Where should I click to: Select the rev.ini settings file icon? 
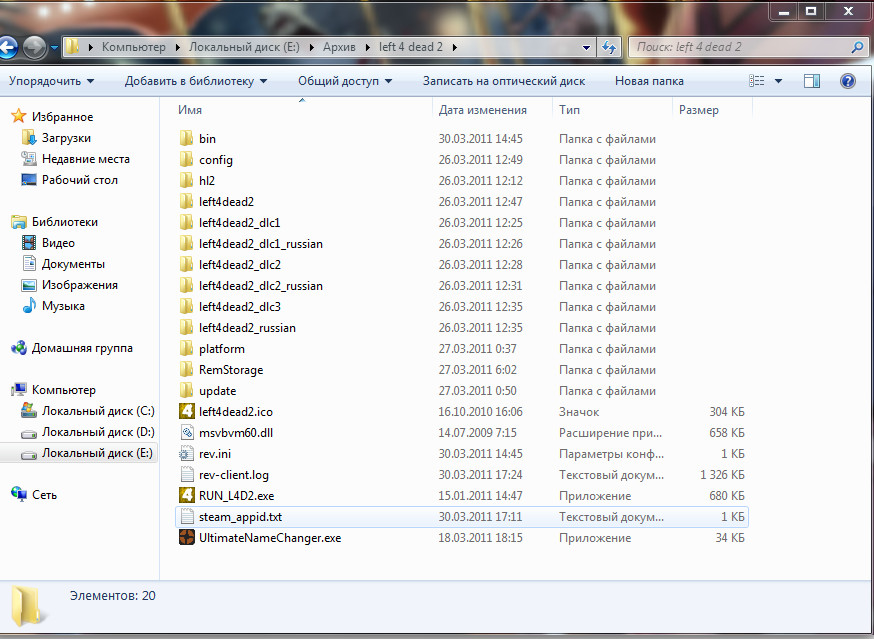click(x=186, y=454)
